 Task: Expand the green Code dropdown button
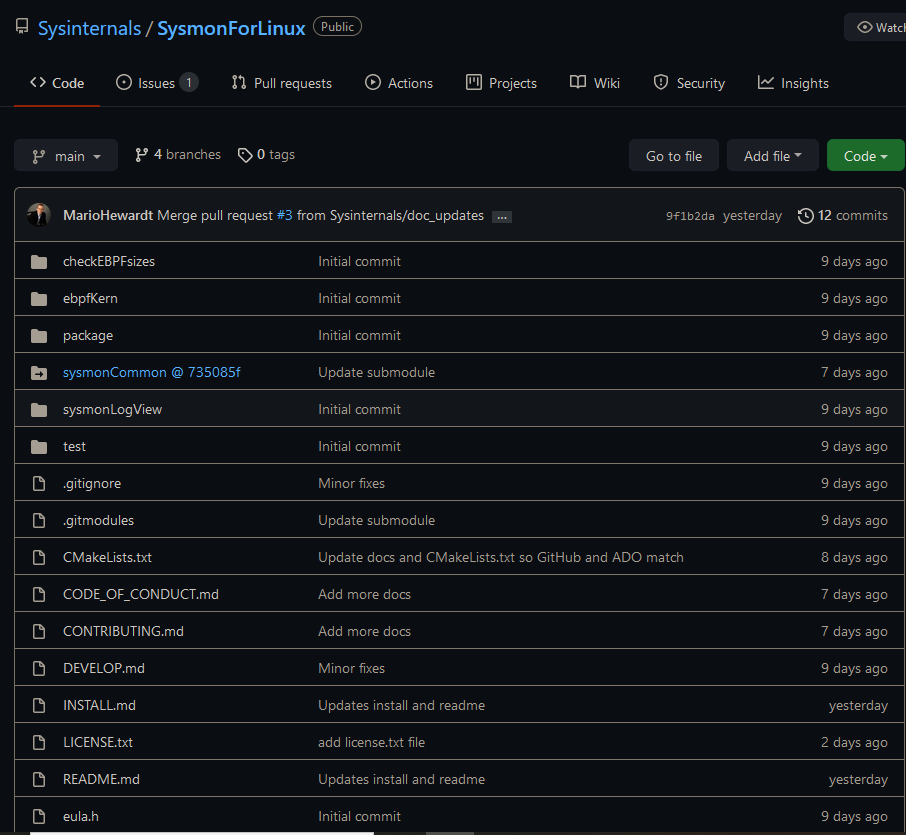[x=865, y=156]
